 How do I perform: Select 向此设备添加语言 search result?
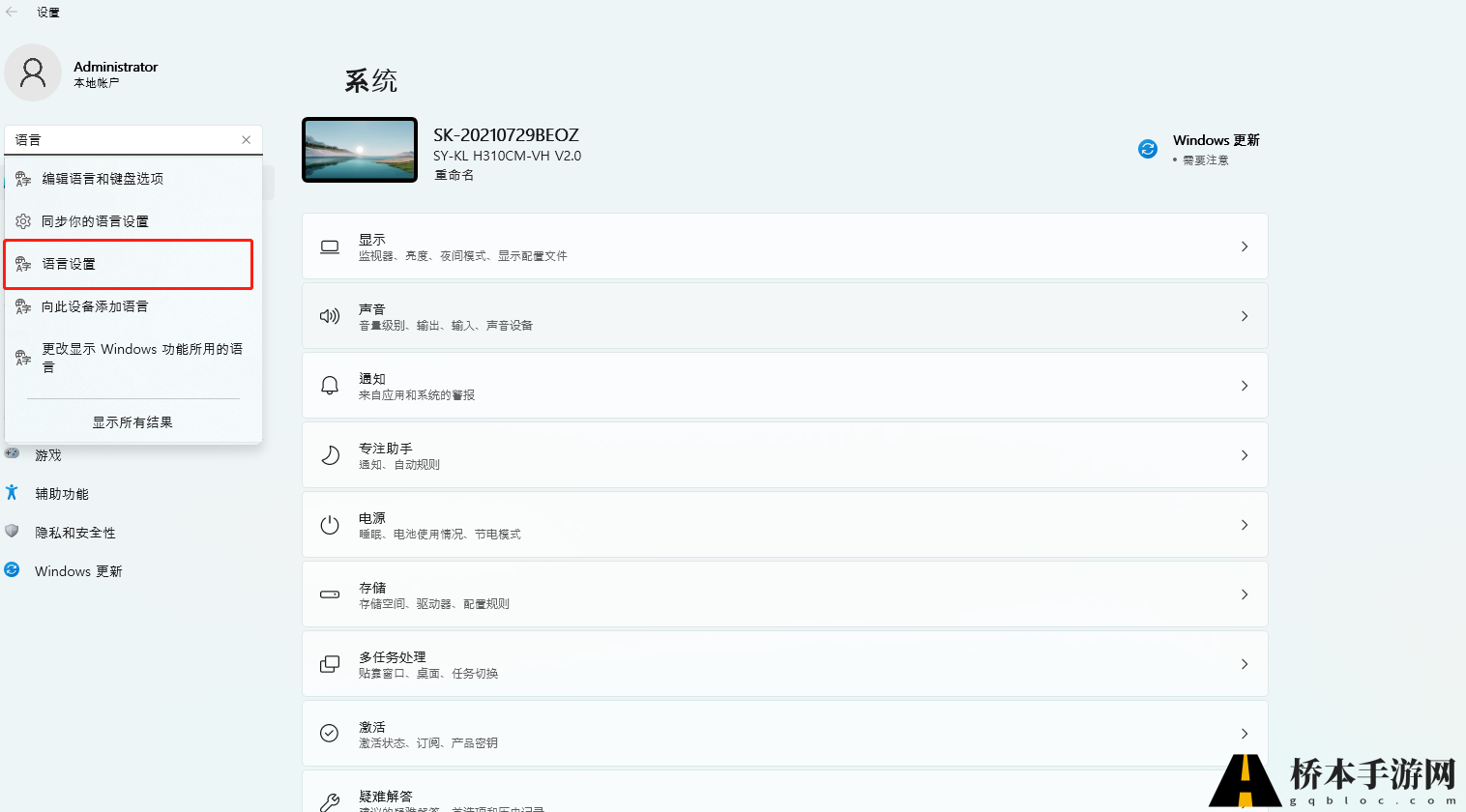(133, 306)
